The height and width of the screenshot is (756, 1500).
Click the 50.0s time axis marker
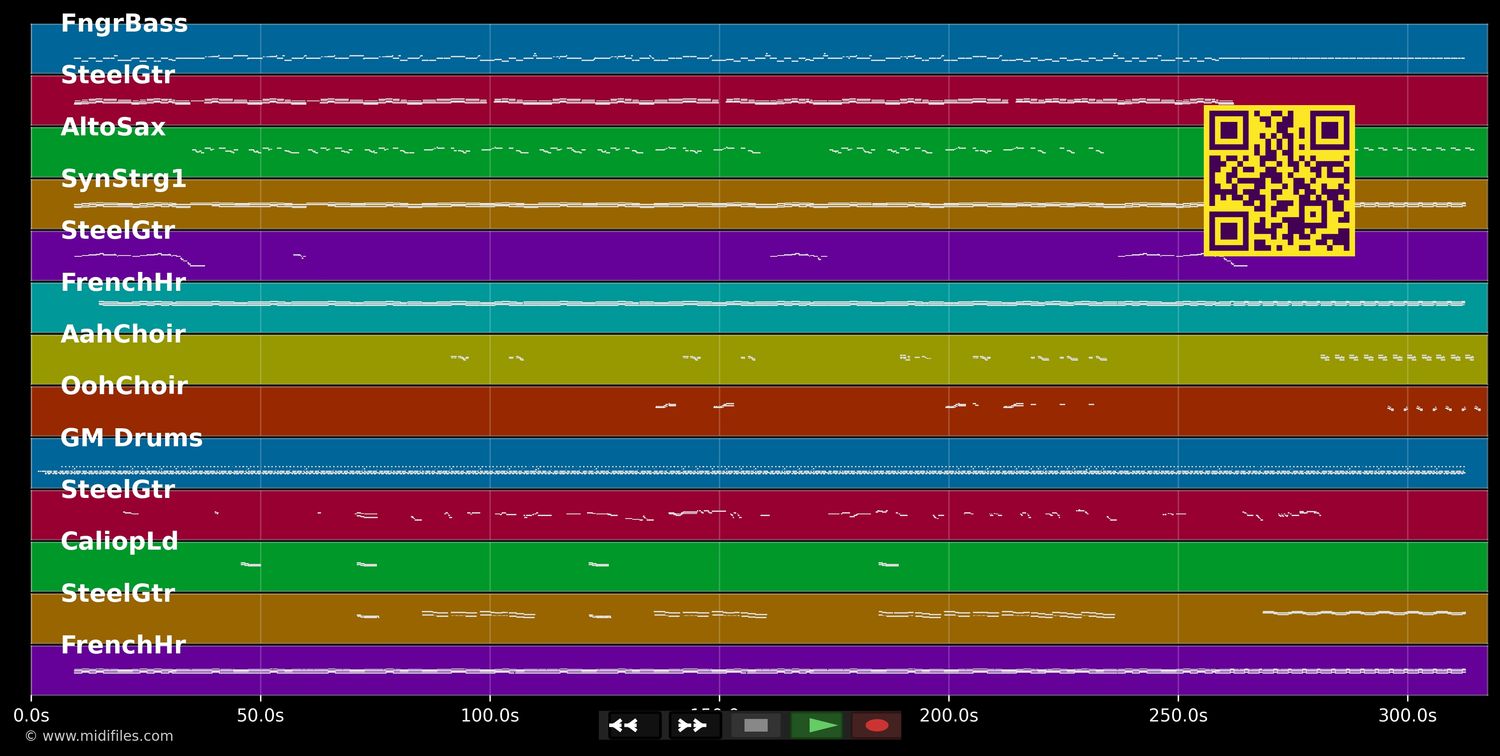click(x=260, y=716)
